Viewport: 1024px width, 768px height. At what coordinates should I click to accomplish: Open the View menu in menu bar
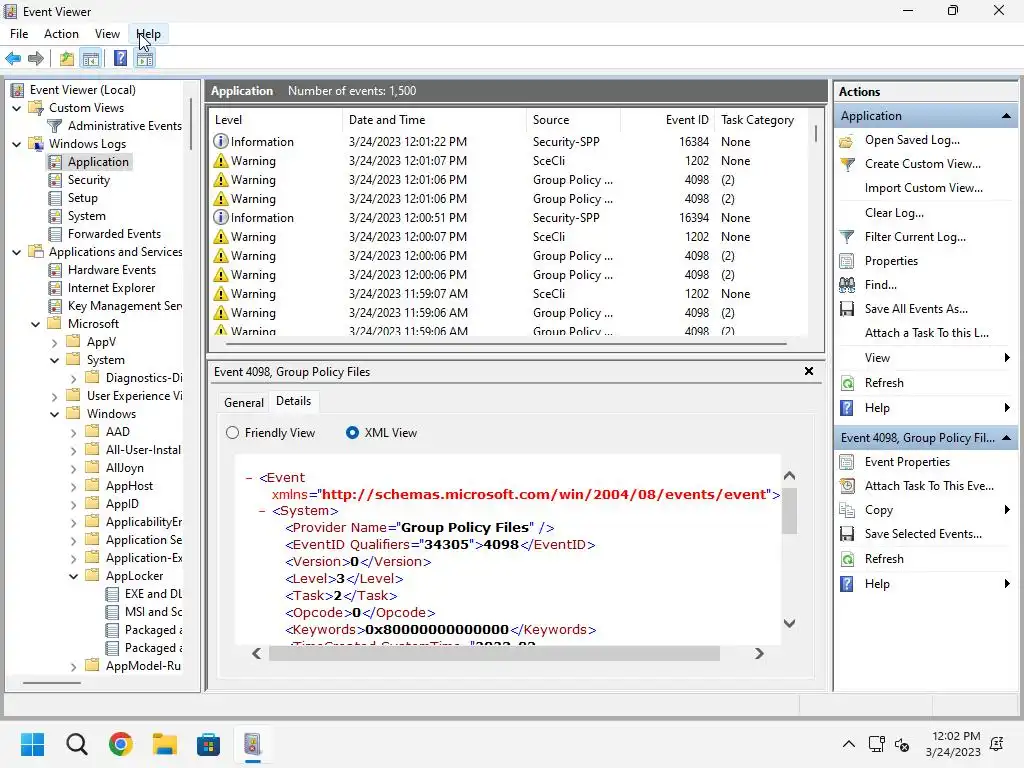click(x=107, y=34)
